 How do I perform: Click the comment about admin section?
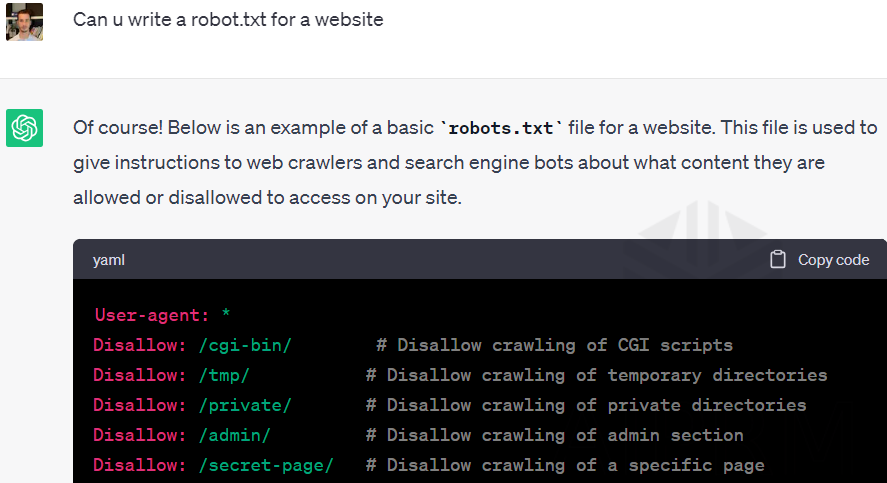point(554,435)
